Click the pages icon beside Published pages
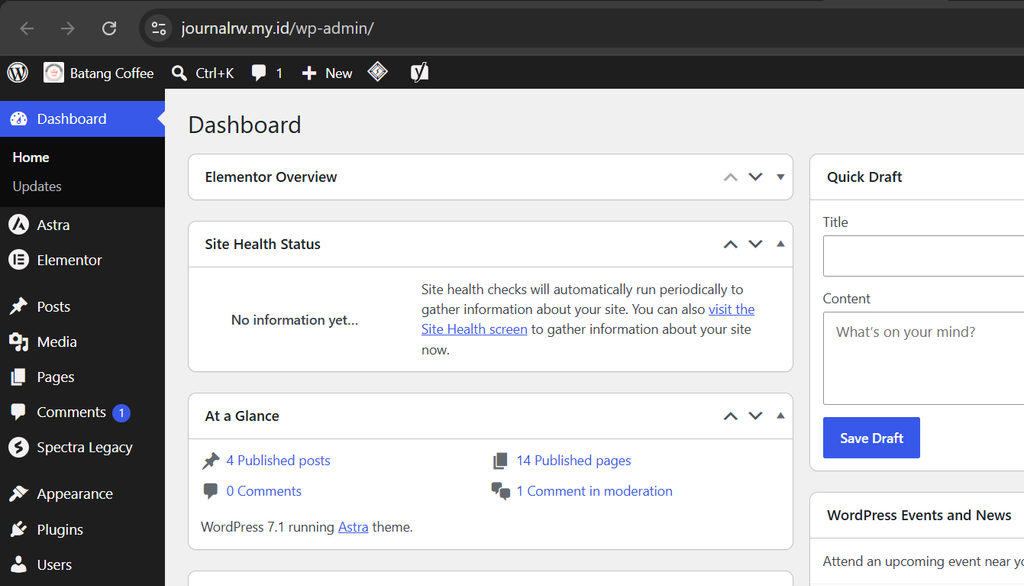Screen dimensions: 1024x586 500,461
